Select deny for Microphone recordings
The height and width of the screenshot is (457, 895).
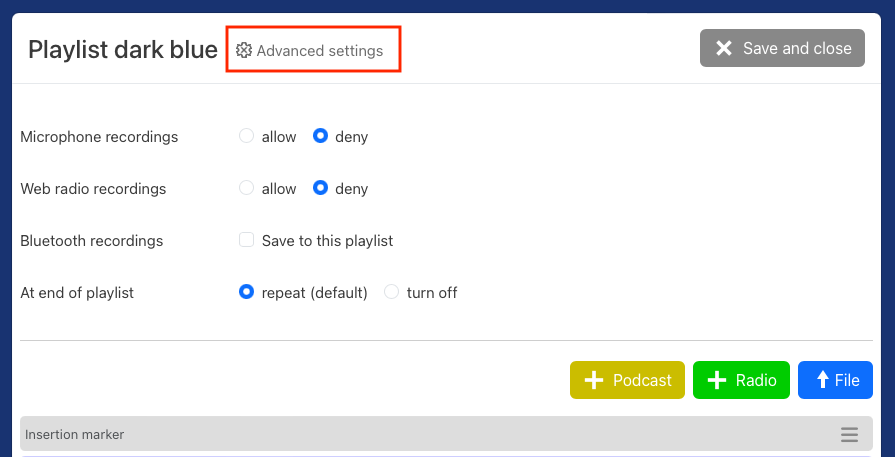(321, 137)
